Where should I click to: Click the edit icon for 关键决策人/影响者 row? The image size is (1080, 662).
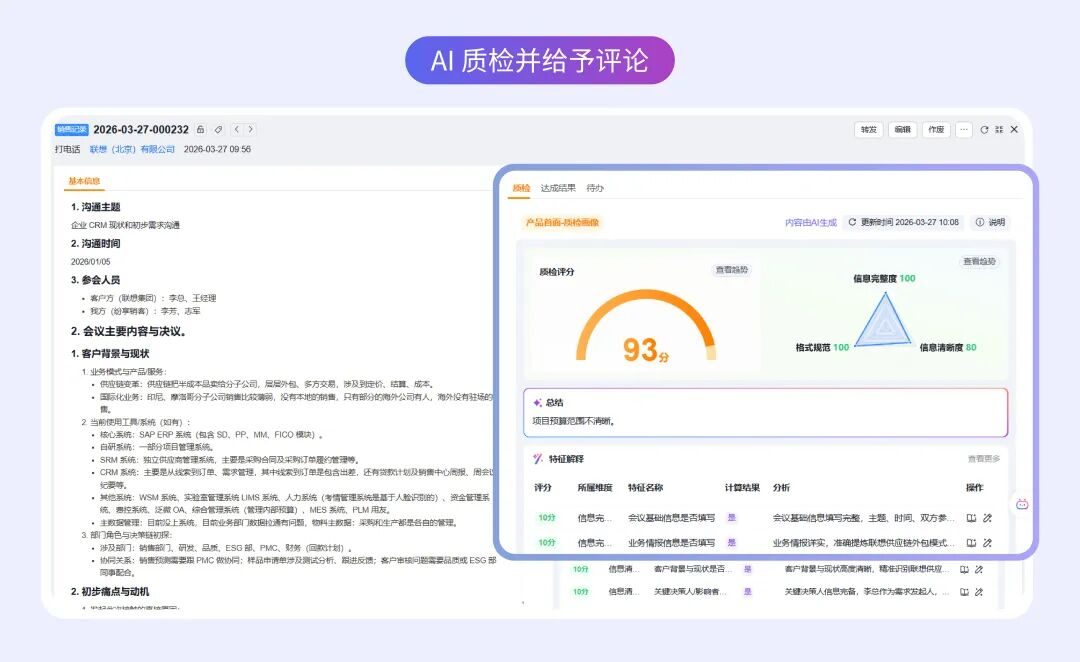[979, 592]
